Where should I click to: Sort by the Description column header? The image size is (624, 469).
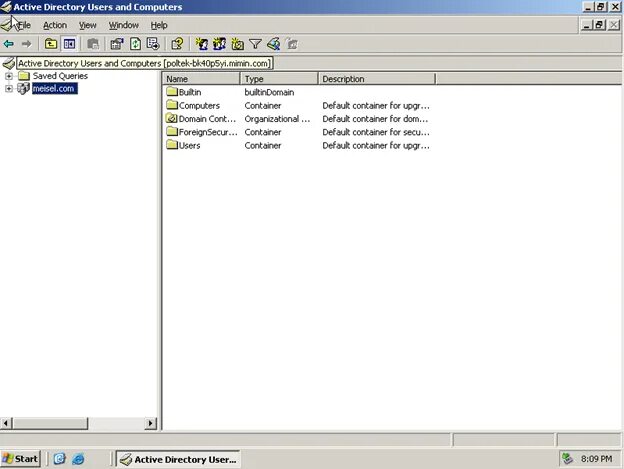pyautogui.click(x=376, y=79)
